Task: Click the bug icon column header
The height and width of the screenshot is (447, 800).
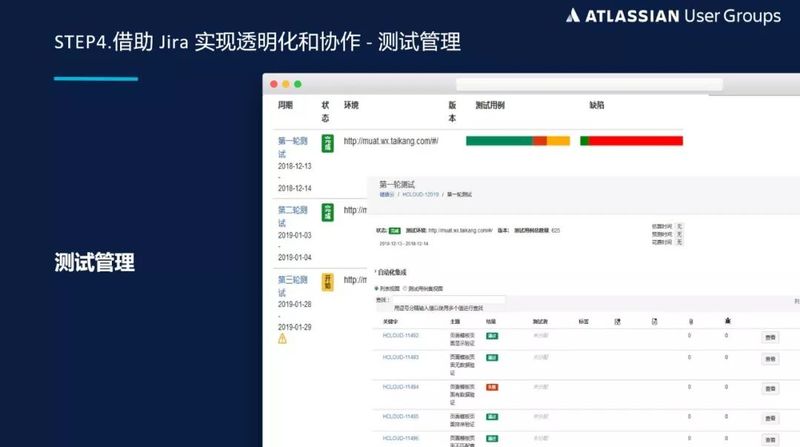Action: pyautogui.click(x=728, y=321)
